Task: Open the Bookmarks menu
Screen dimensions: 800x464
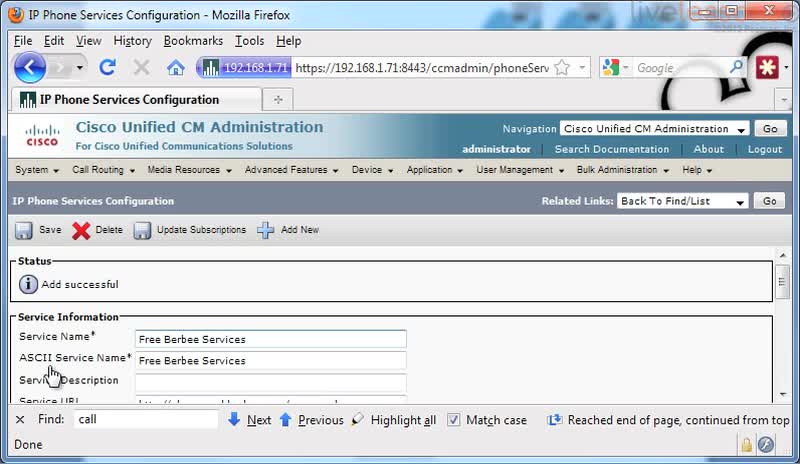Action: (x=193, y=41)
